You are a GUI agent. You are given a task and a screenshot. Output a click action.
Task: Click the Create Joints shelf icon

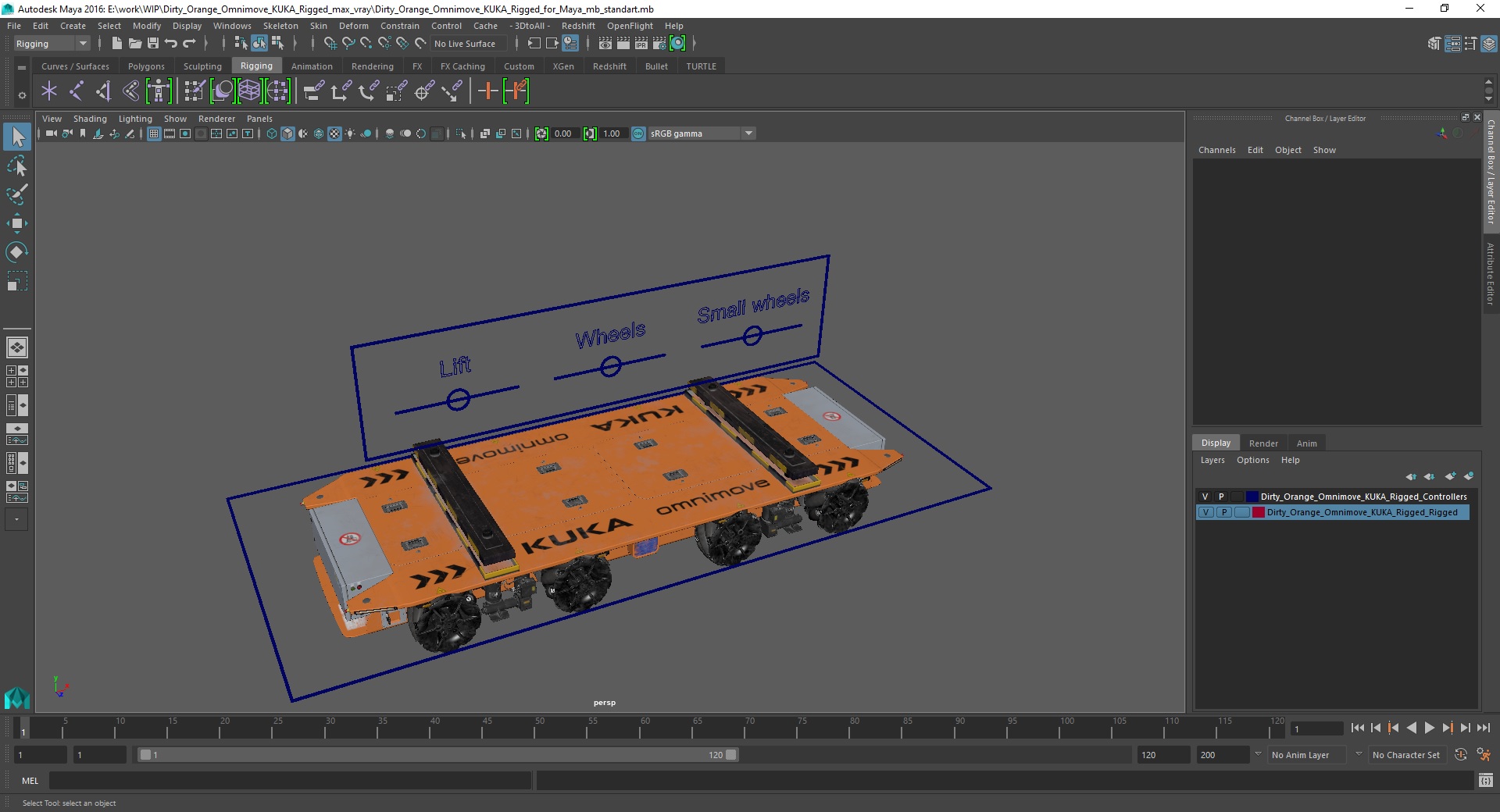point(77,91)
